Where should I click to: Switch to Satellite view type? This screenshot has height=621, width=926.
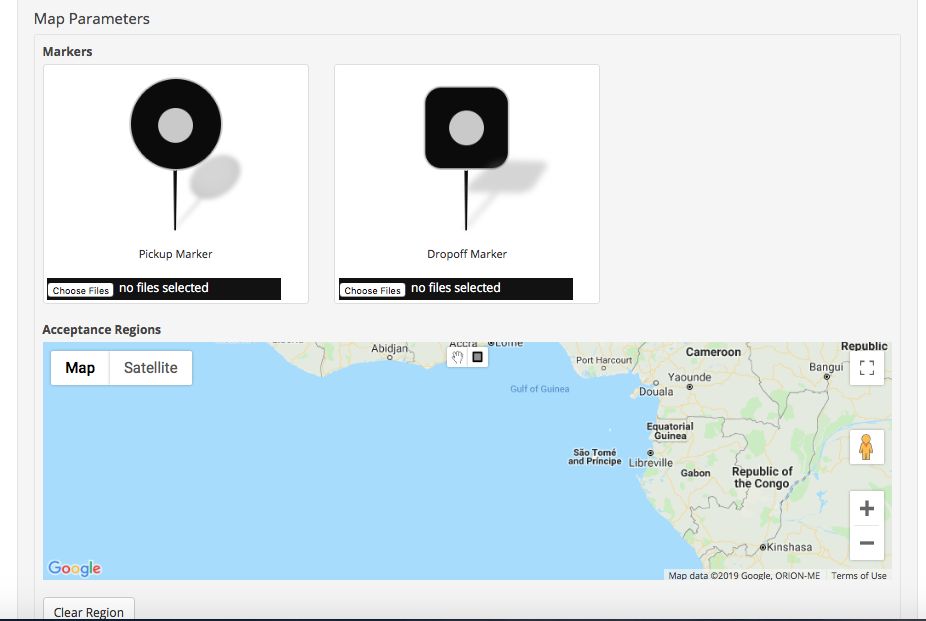coord(151,368)
